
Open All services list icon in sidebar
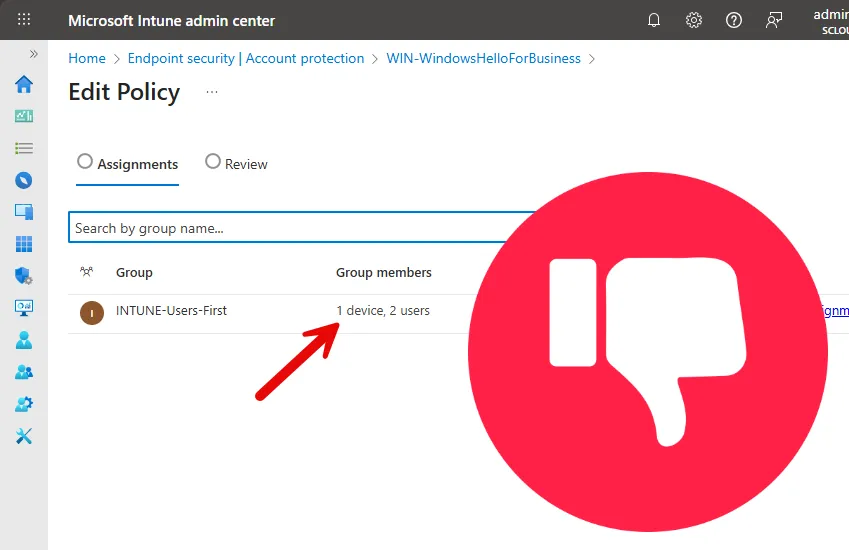pos(24,148)
